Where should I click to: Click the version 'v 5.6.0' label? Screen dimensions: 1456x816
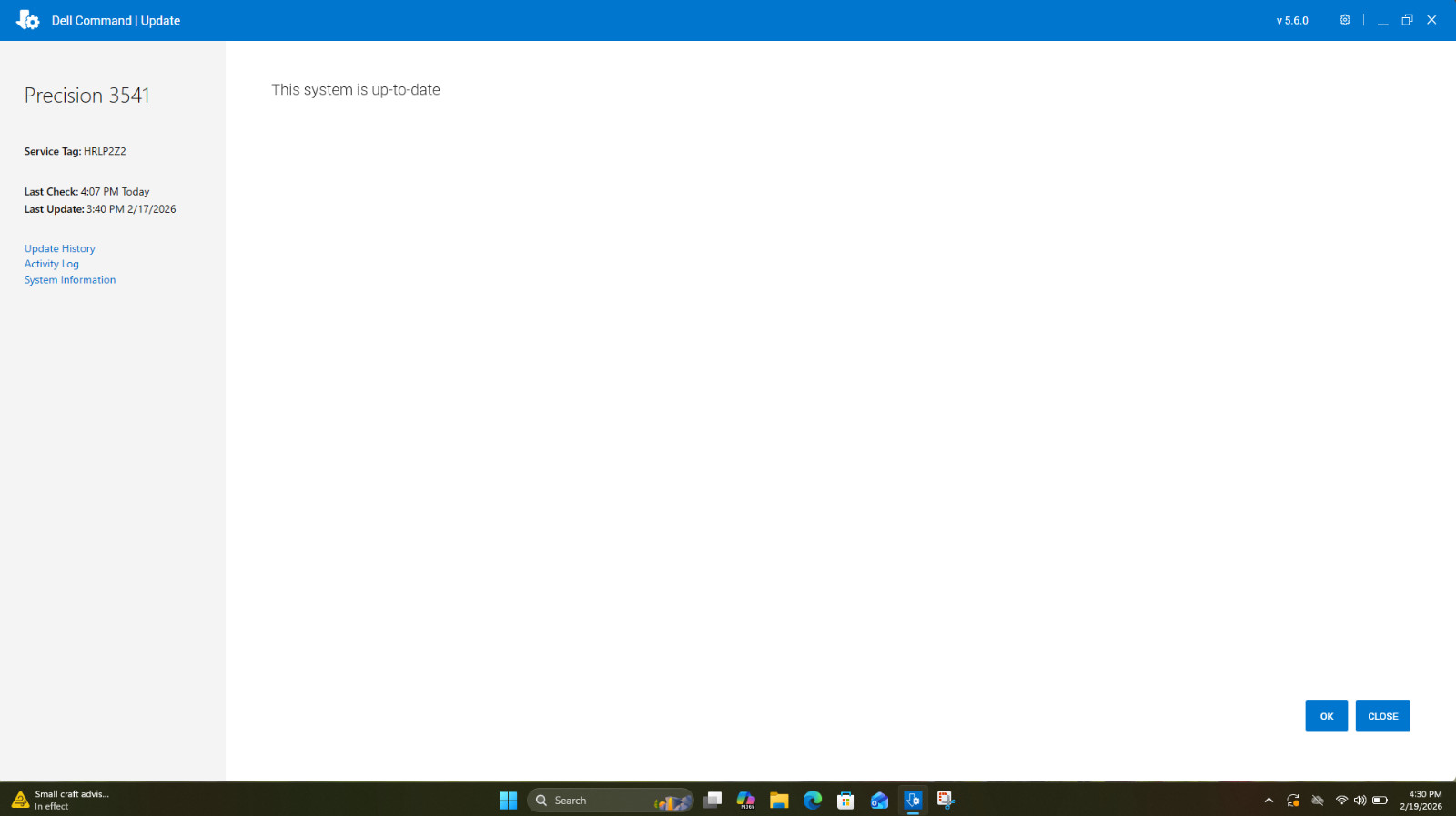coord(1292,21)
